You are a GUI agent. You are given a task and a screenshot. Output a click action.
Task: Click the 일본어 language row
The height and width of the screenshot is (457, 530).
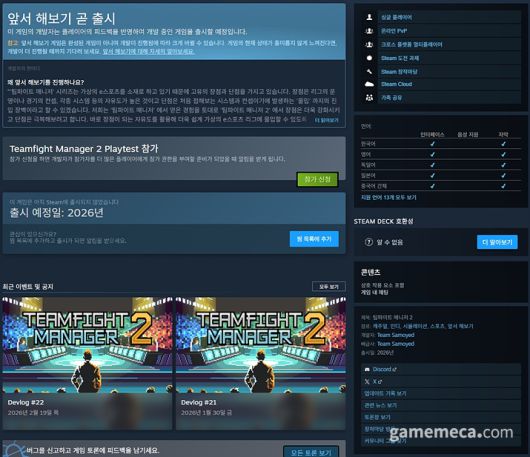[441, 175]
